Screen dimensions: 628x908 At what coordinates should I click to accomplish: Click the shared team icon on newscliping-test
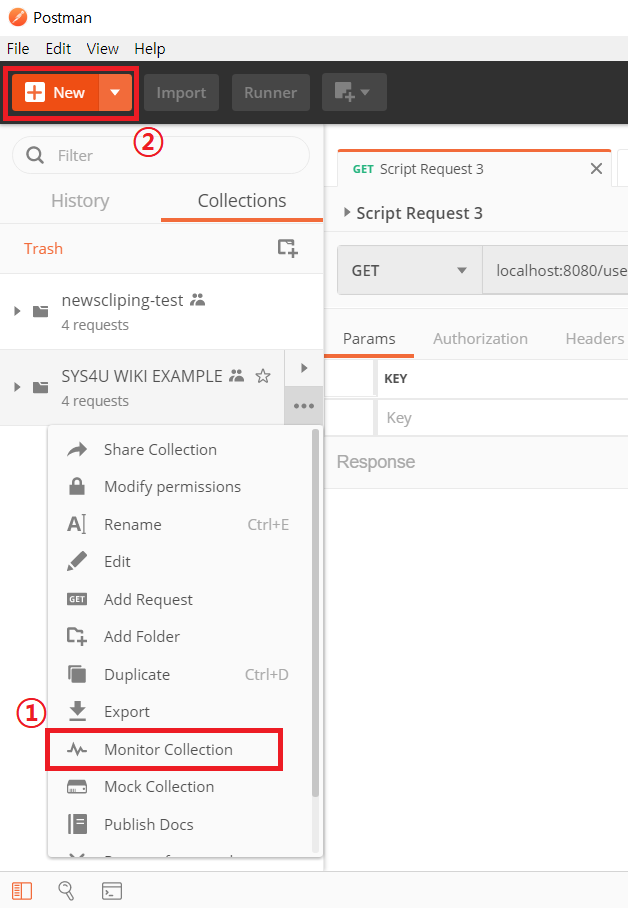[198, 300]
